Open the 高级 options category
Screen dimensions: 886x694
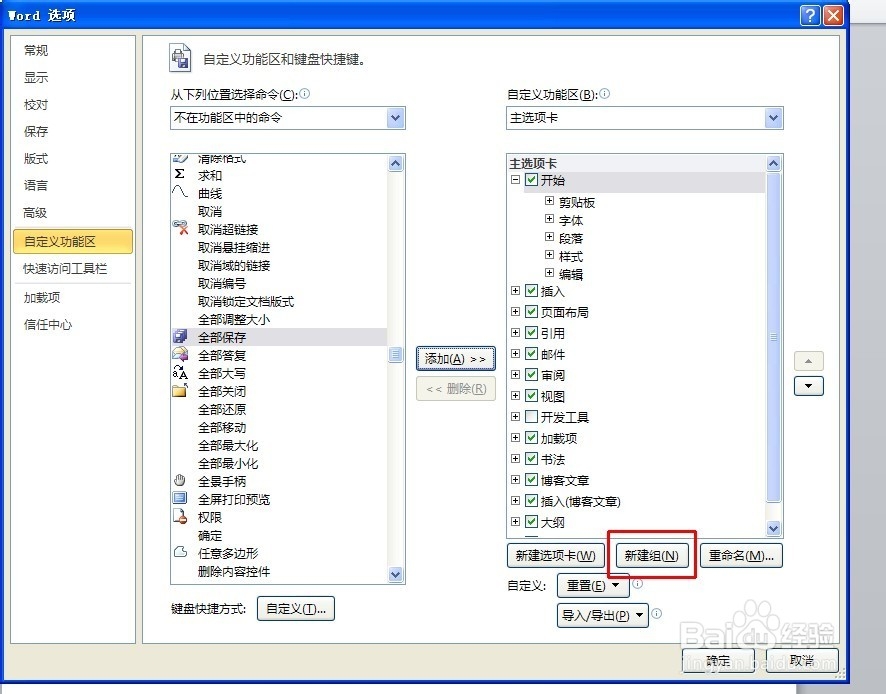35,213
